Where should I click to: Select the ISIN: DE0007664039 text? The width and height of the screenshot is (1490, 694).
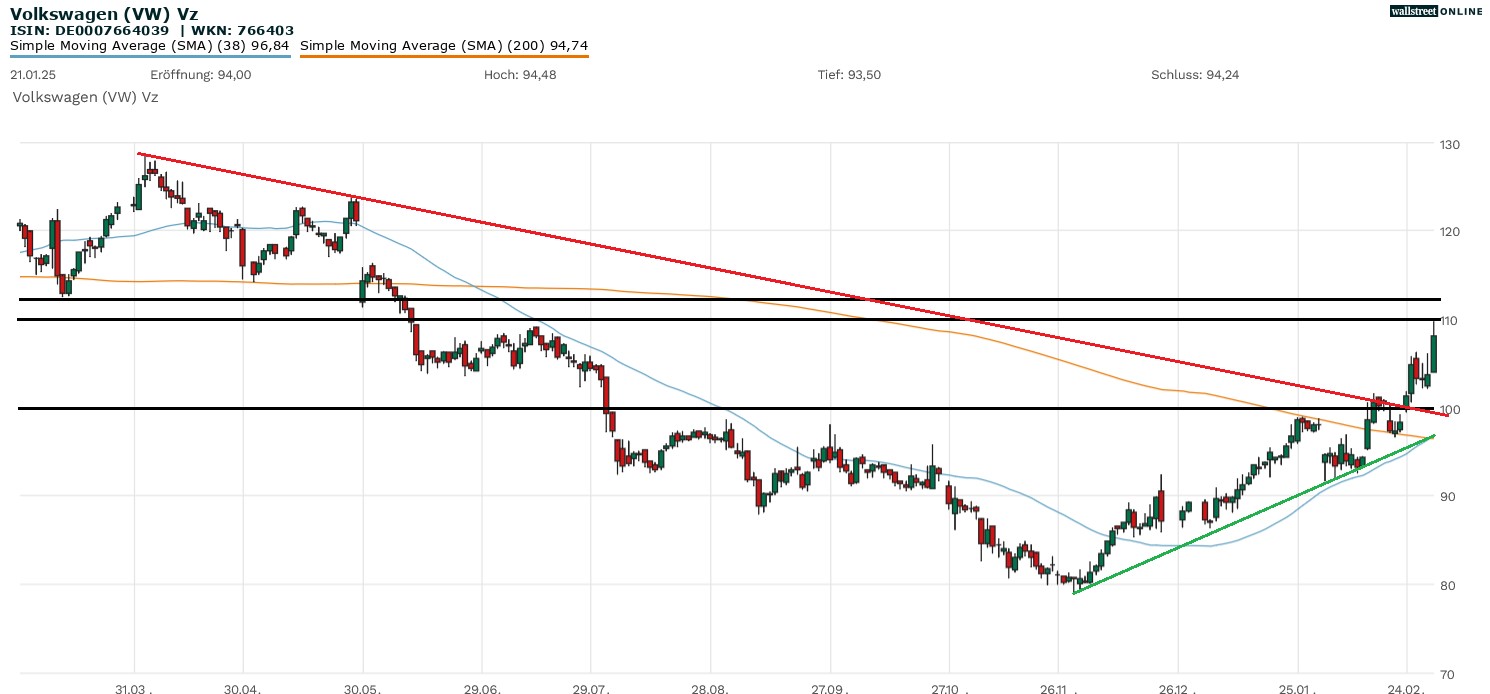pos(90,30)
